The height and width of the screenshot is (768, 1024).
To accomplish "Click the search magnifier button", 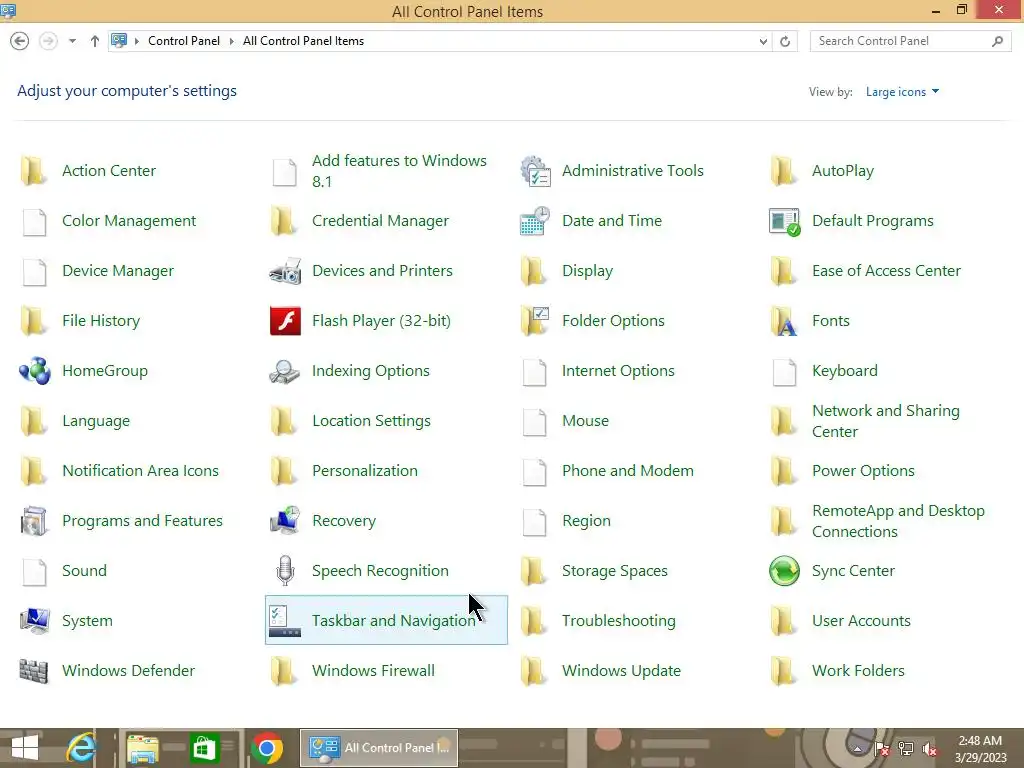I will tap(997, 41).
